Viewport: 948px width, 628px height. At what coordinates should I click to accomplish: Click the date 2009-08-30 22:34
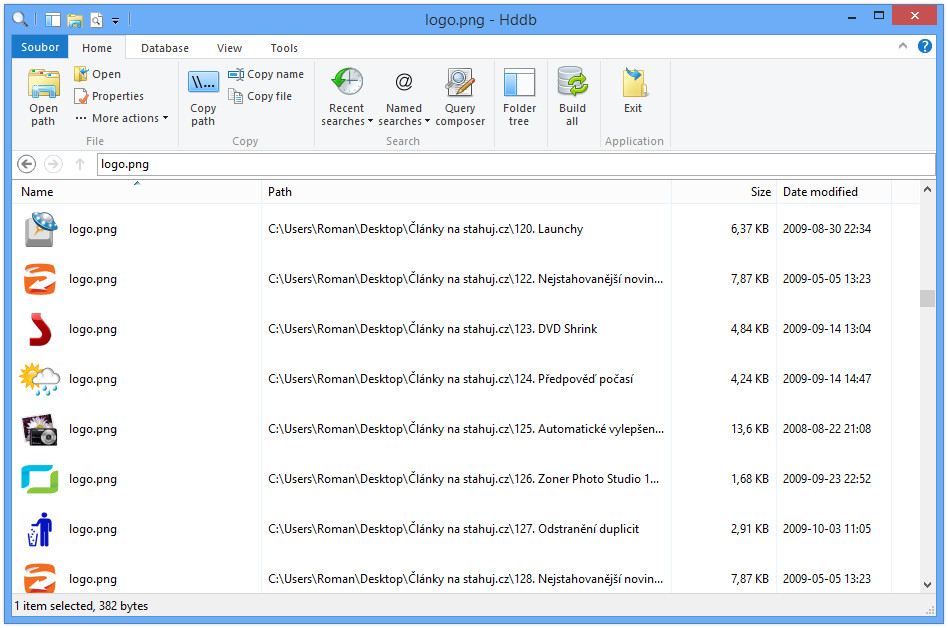point(827,229)
